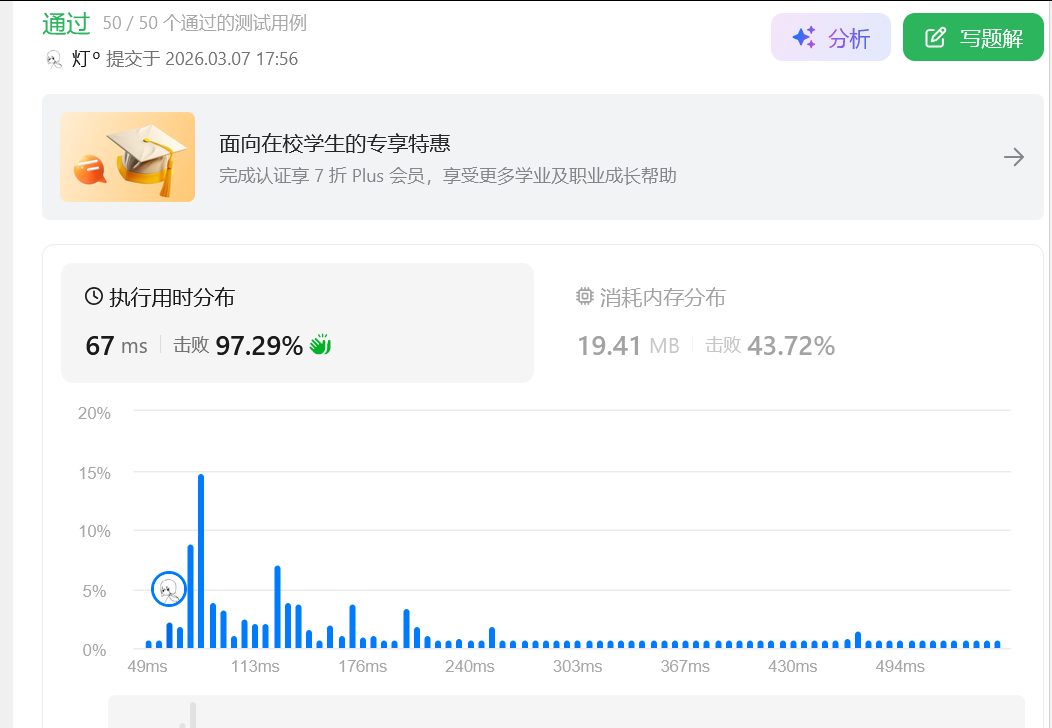The image size is (1052, 728).
Task: Click the mini chart range slider at bottom
Action: point(566,712)
